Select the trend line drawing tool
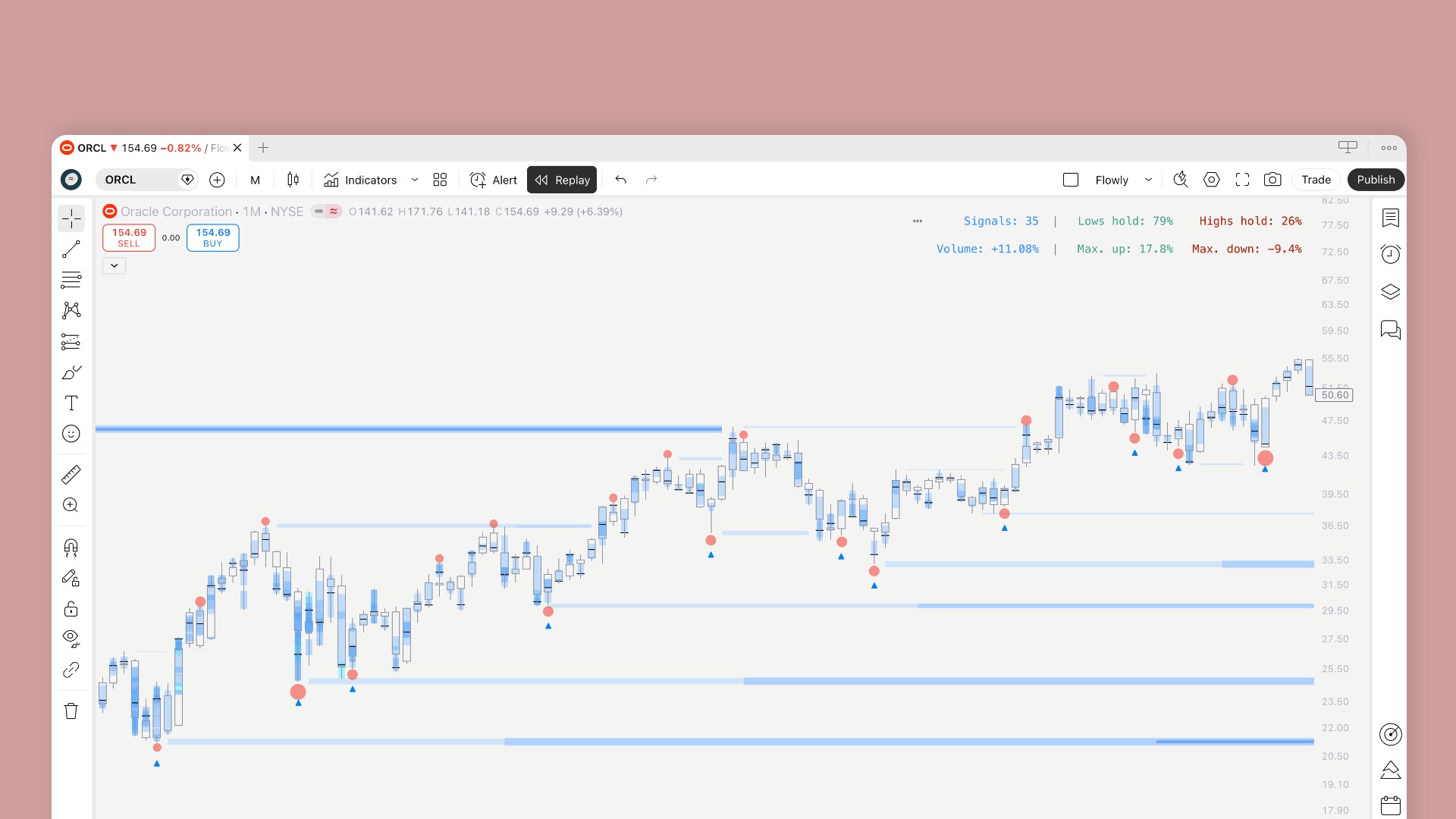 tap(71, 249)
